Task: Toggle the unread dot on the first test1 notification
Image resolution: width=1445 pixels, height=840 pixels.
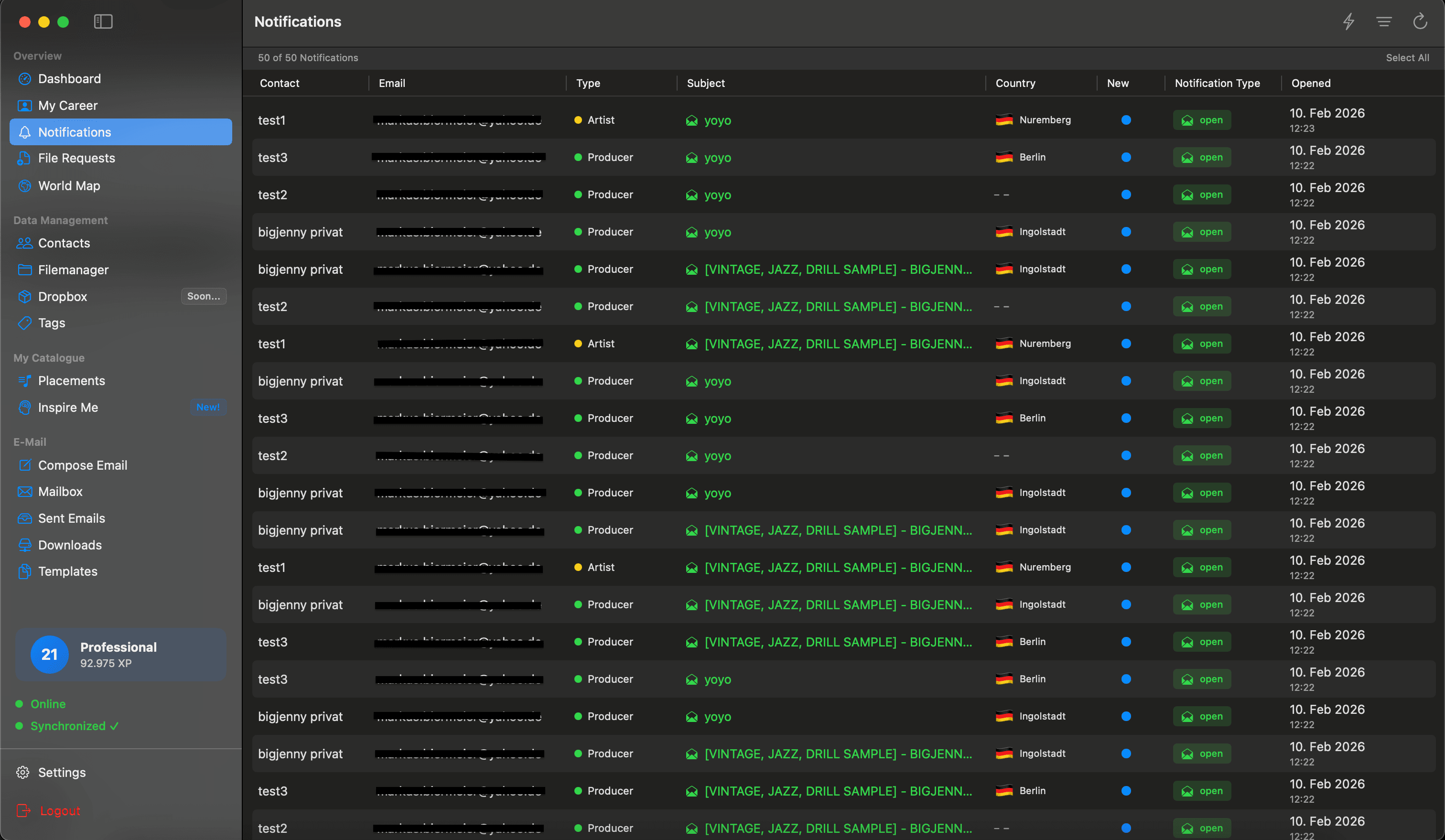Action: pyautogui.click(x=1126, y=120)
